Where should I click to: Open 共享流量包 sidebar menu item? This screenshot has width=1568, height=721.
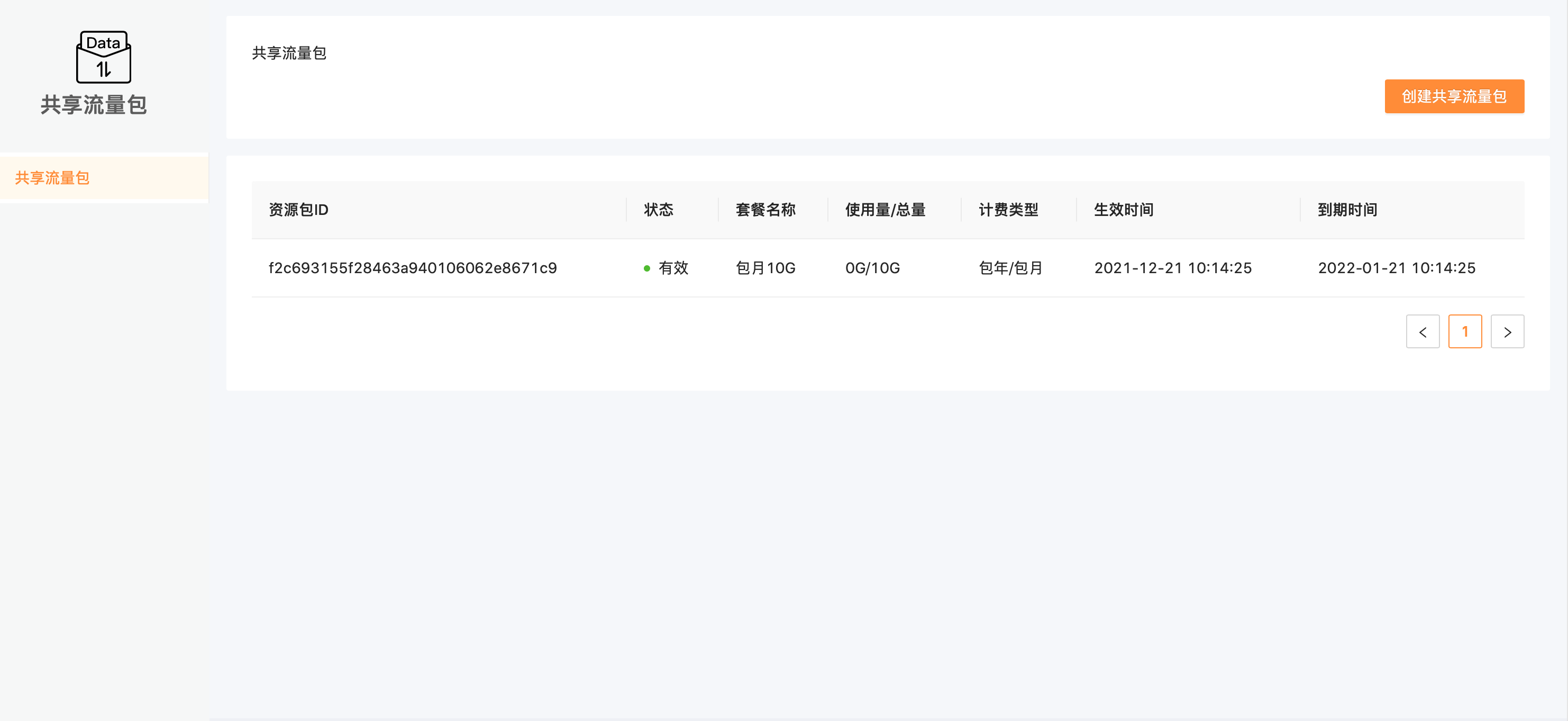point(104,178)
